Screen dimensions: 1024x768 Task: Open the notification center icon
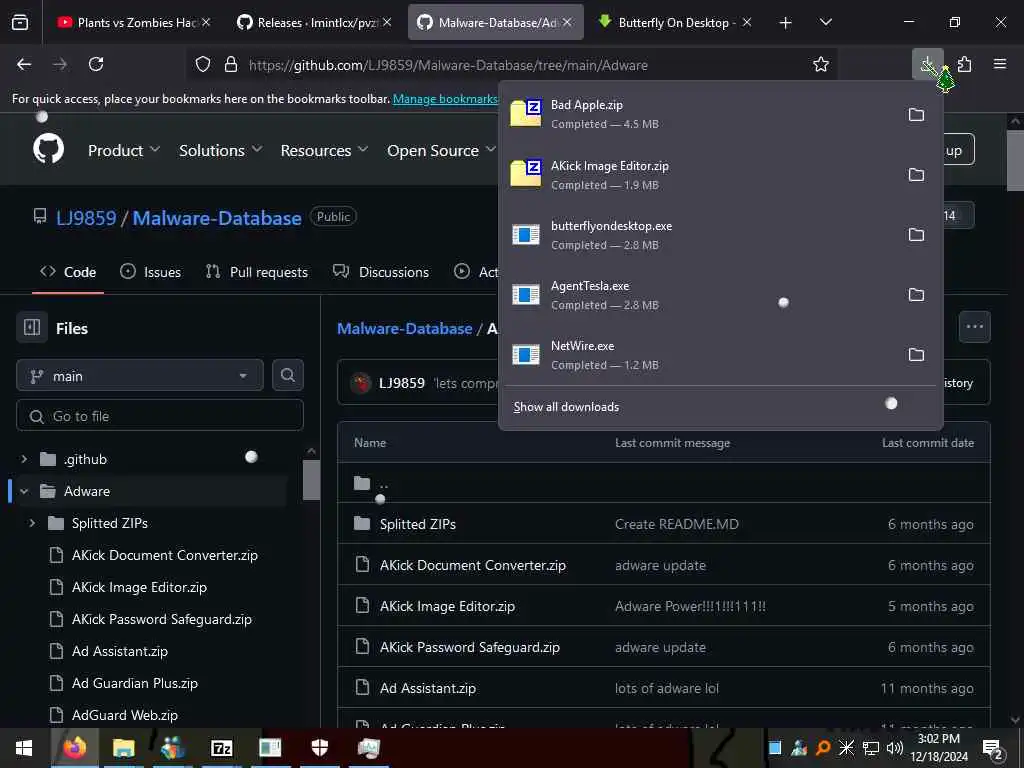pyautogui.click(x=992, y=748)
